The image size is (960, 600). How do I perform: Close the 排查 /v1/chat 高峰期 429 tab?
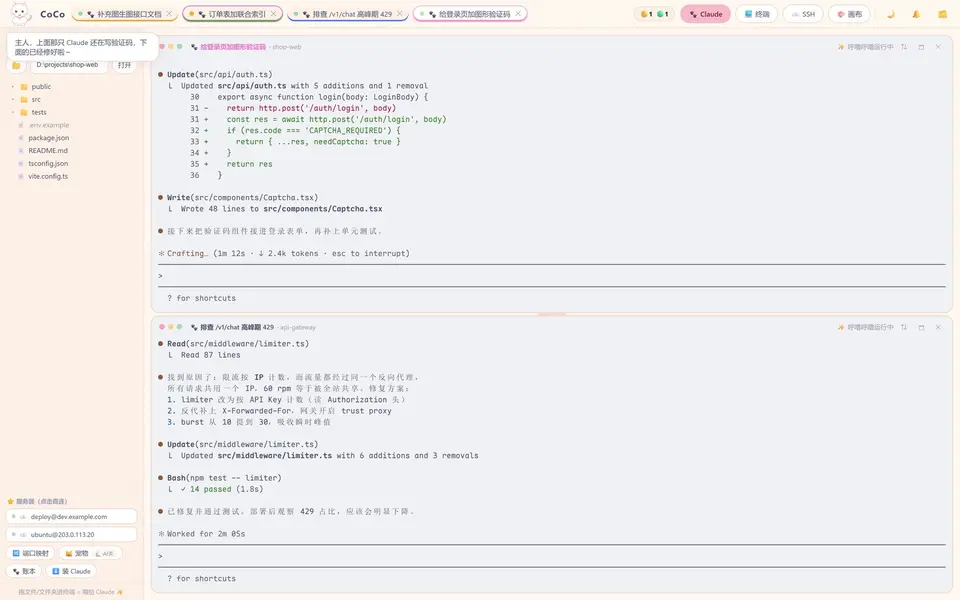(399, 14)
